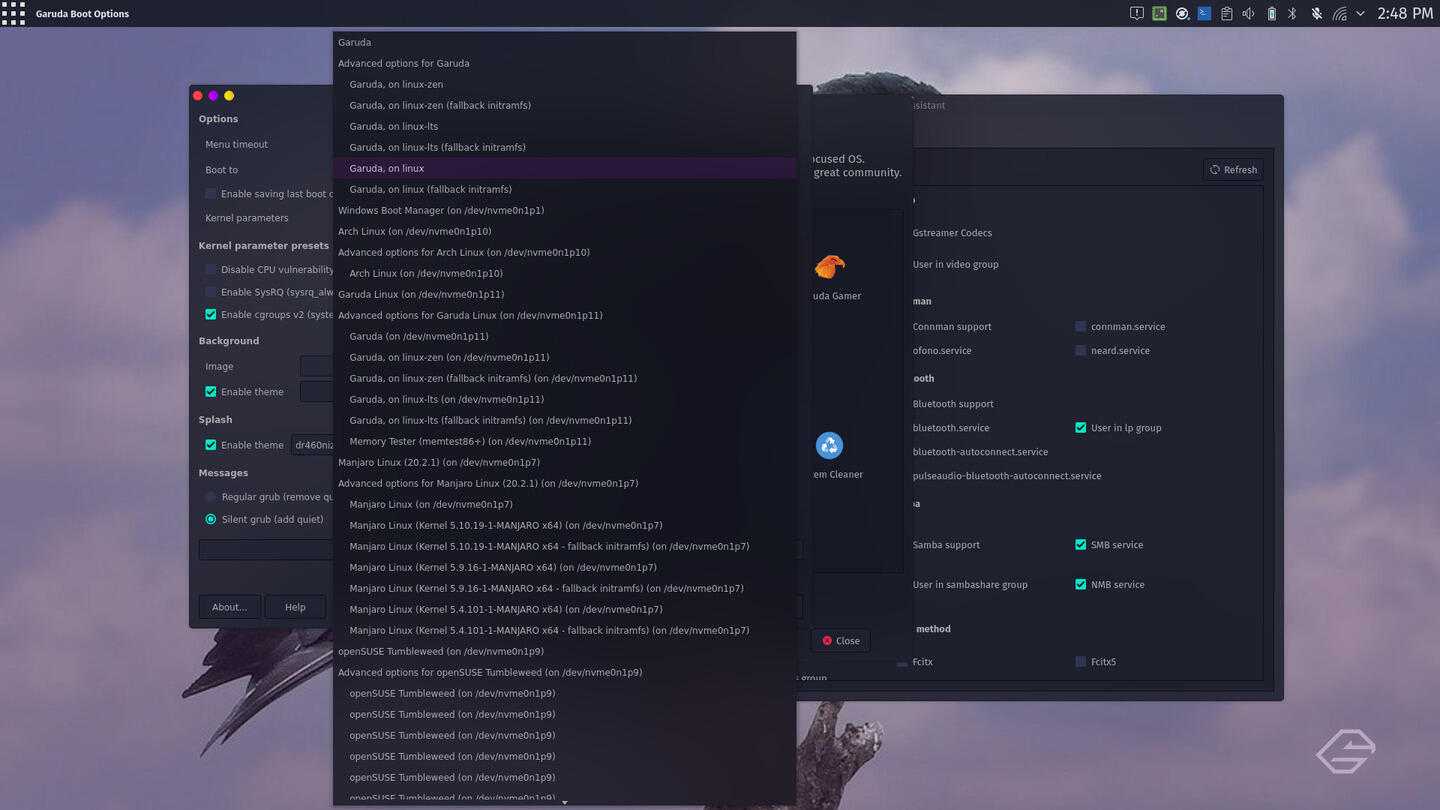Image resolution: width=1440 pixels, height=810 pixels.
Task: Choose 'Memory Tester (memtest86+)' entry
Action: coord(565,441)
